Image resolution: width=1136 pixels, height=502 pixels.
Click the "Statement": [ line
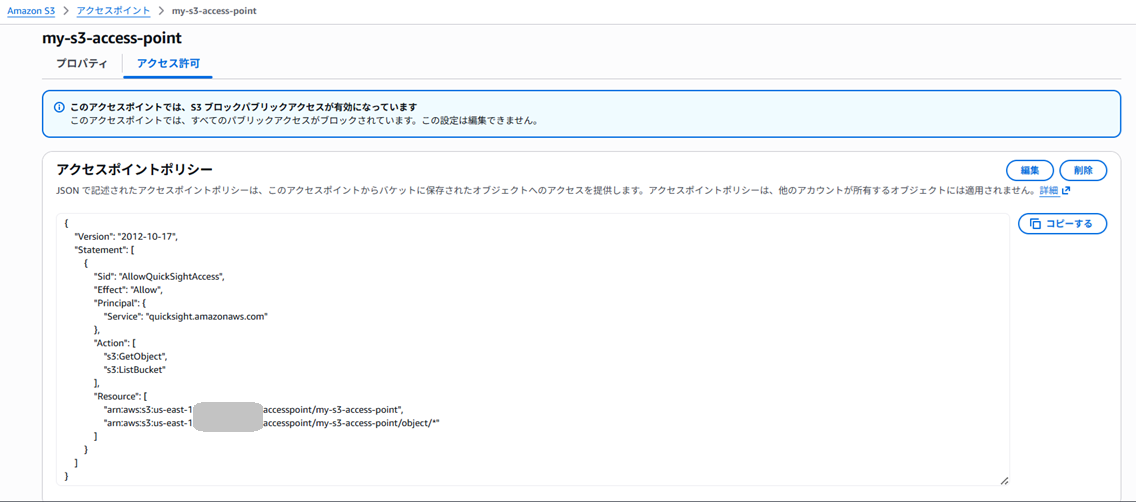(x=104, y=250)
